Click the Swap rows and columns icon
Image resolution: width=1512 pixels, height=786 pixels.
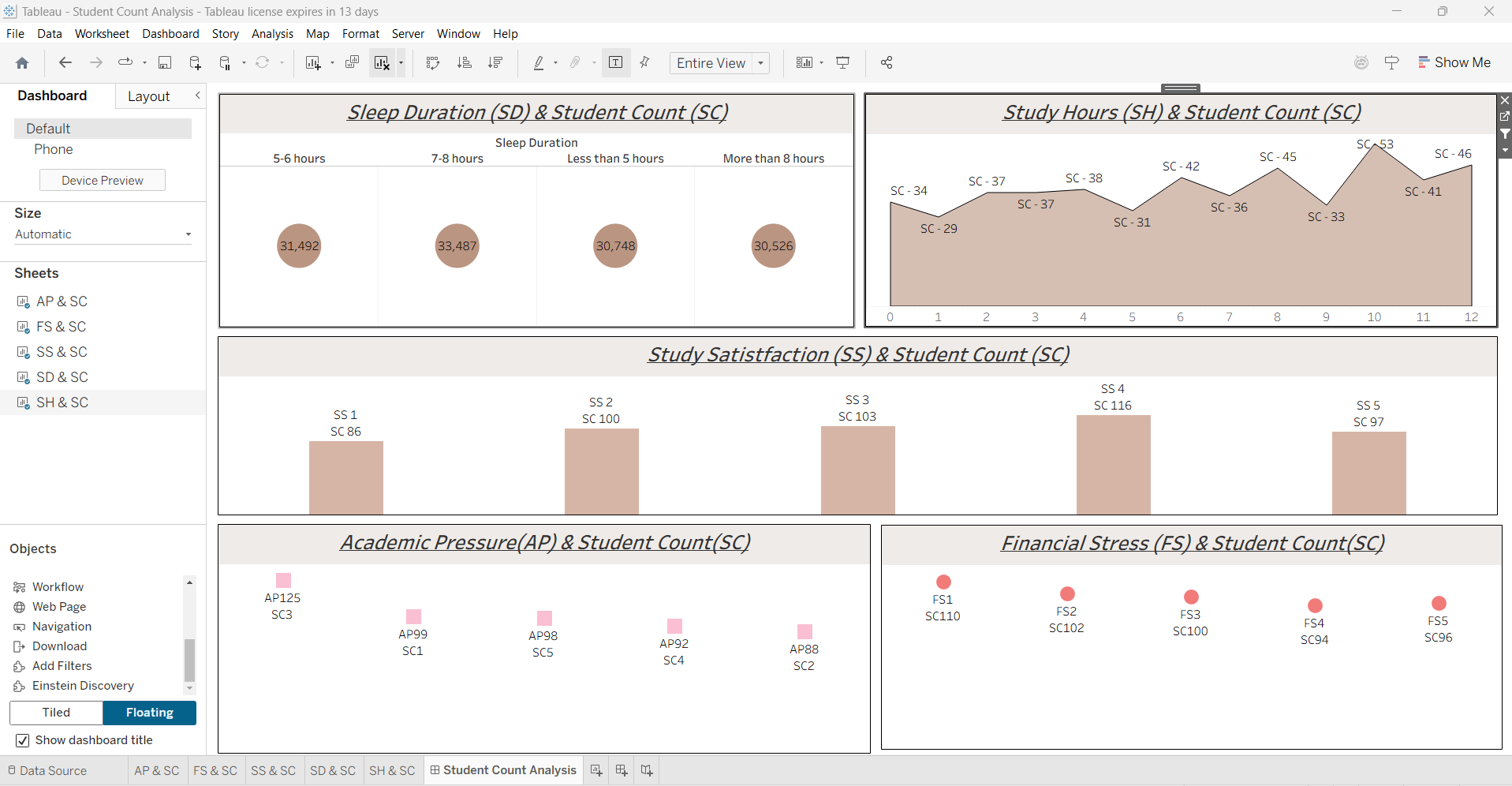[432, 63]
